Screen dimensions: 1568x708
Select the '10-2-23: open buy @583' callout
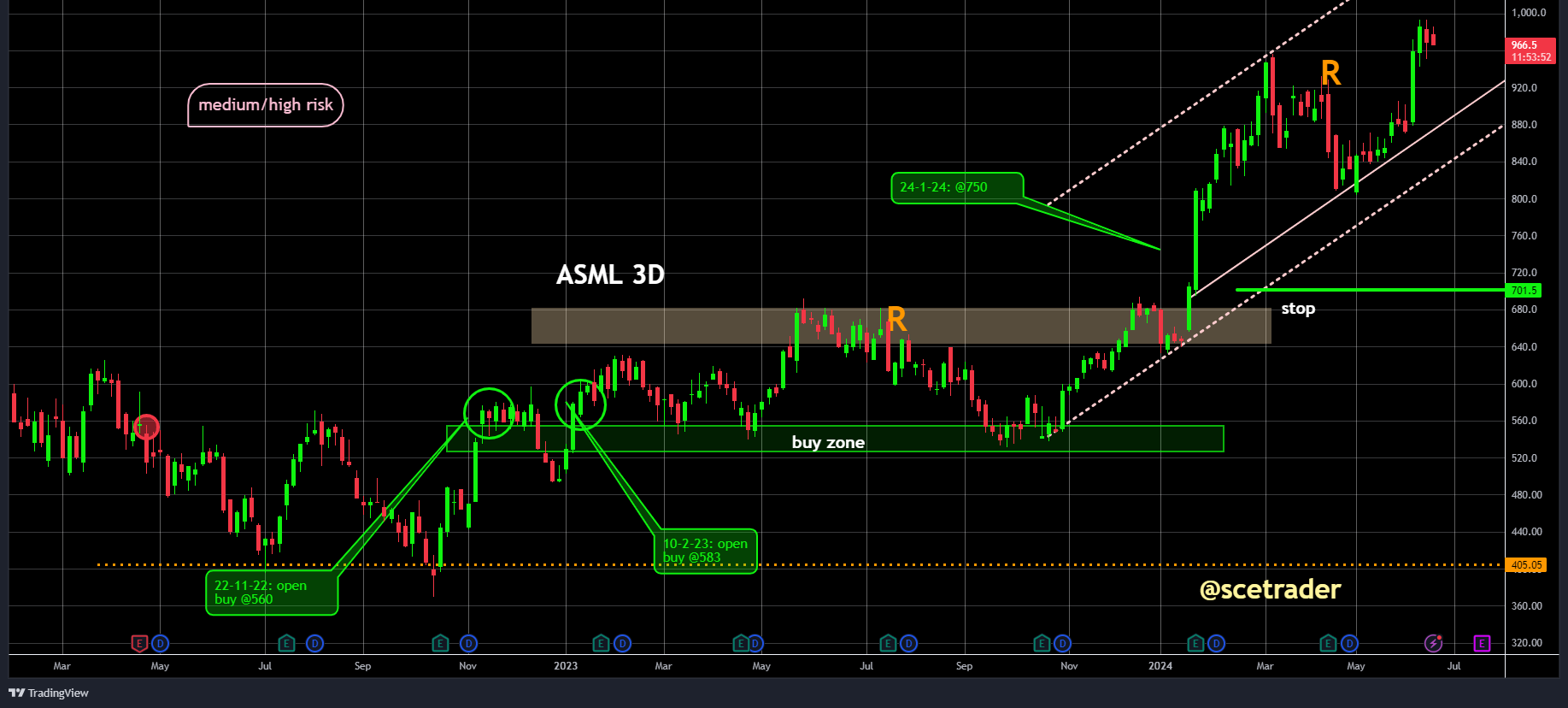(x=706, y=551)
